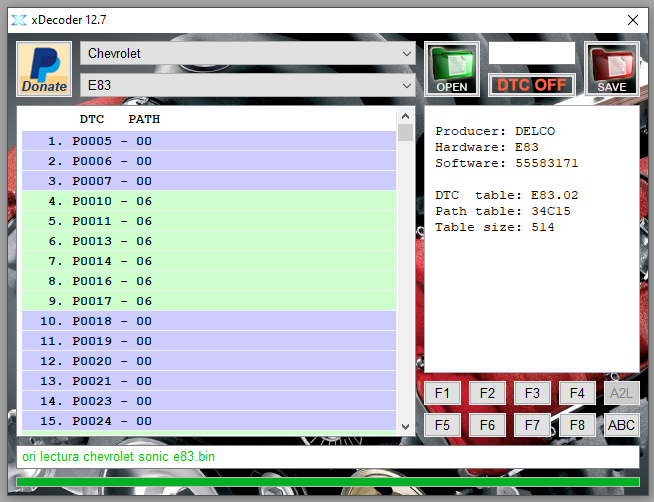Click the empty field above DTC OFF
Screen dimensions: 654x502
[x=531, y=53]
